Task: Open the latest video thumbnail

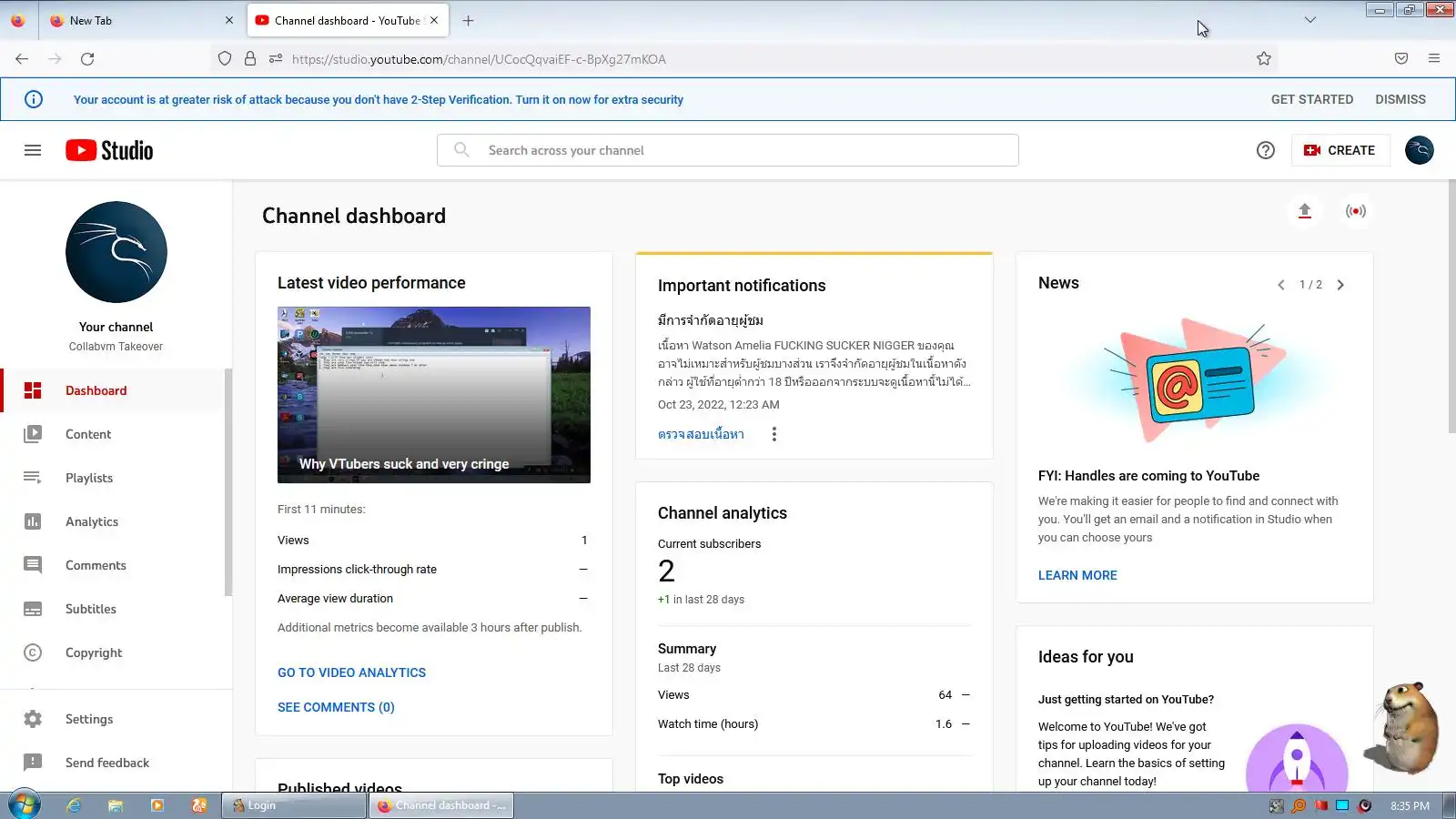Action: [x=434, y=395]
